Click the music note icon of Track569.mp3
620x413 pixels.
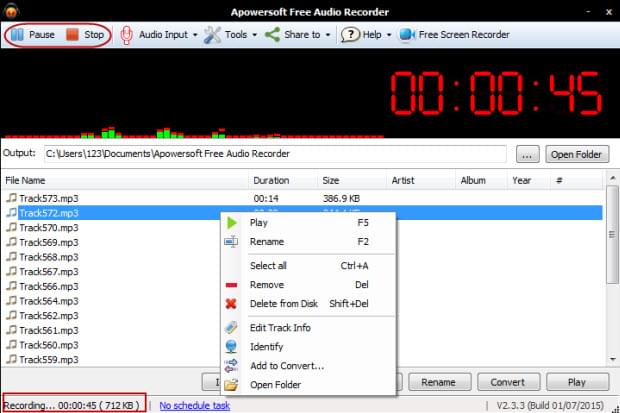pos(11,241)
